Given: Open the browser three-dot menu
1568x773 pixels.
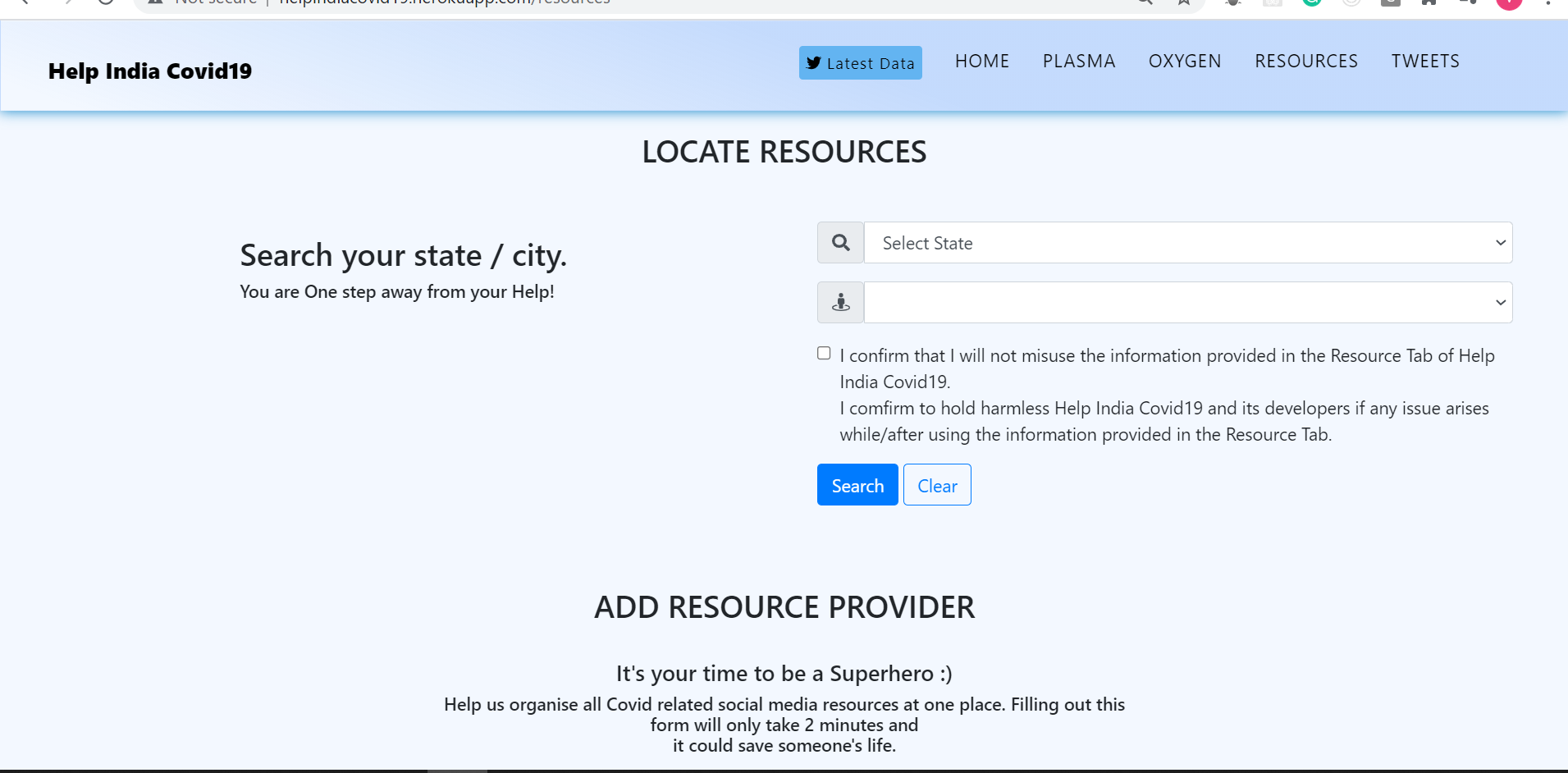Looking at the screenshot, I should pyautogui.click(x=1546, y=2).
